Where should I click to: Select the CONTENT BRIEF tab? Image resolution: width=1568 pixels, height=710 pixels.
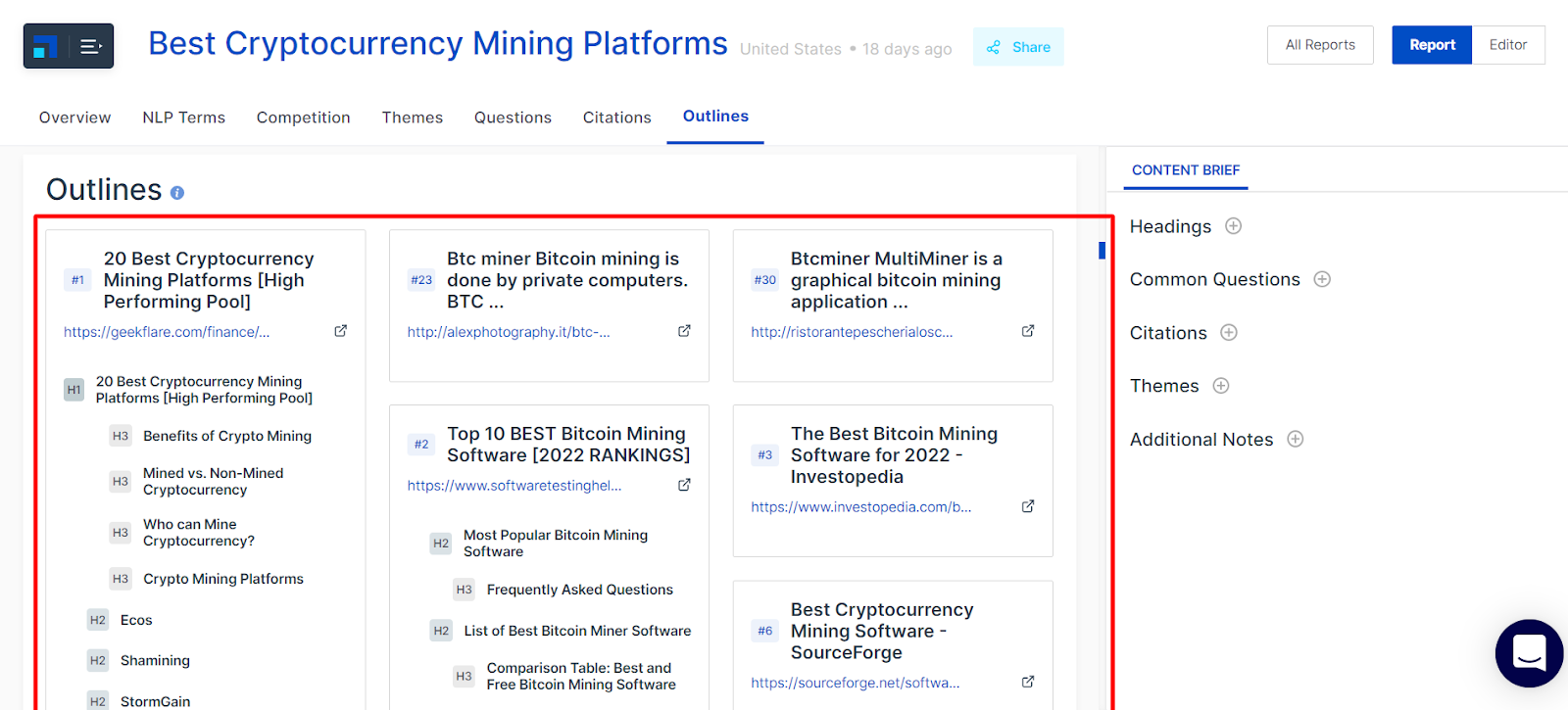click(x=1186, y=170)
